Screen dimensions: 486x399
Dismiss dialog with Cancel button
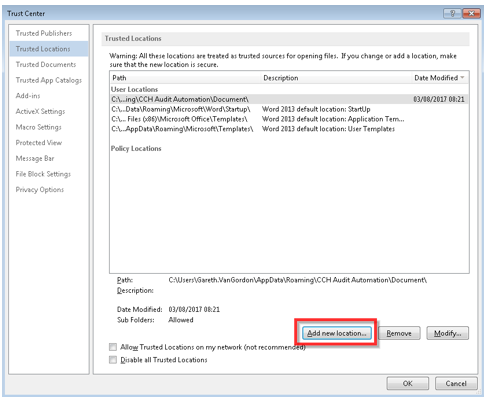[456, 383]
